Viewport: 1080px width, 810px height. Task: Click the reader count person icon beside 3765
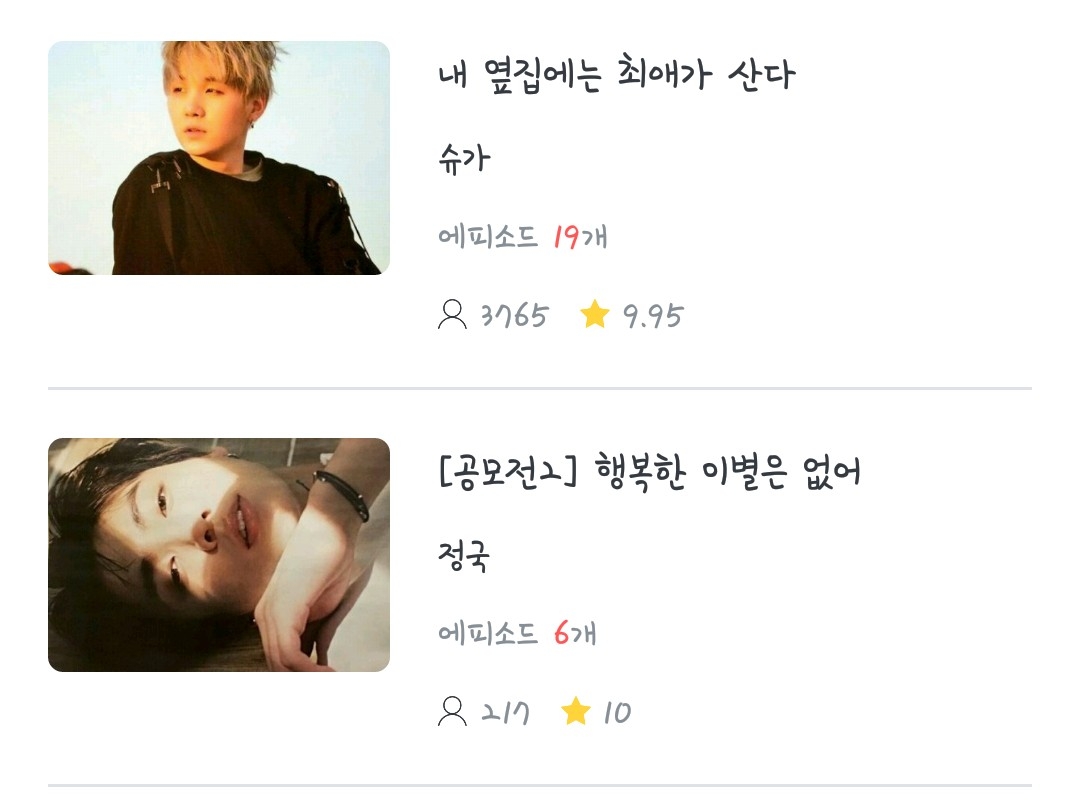[x=452, y=314]
